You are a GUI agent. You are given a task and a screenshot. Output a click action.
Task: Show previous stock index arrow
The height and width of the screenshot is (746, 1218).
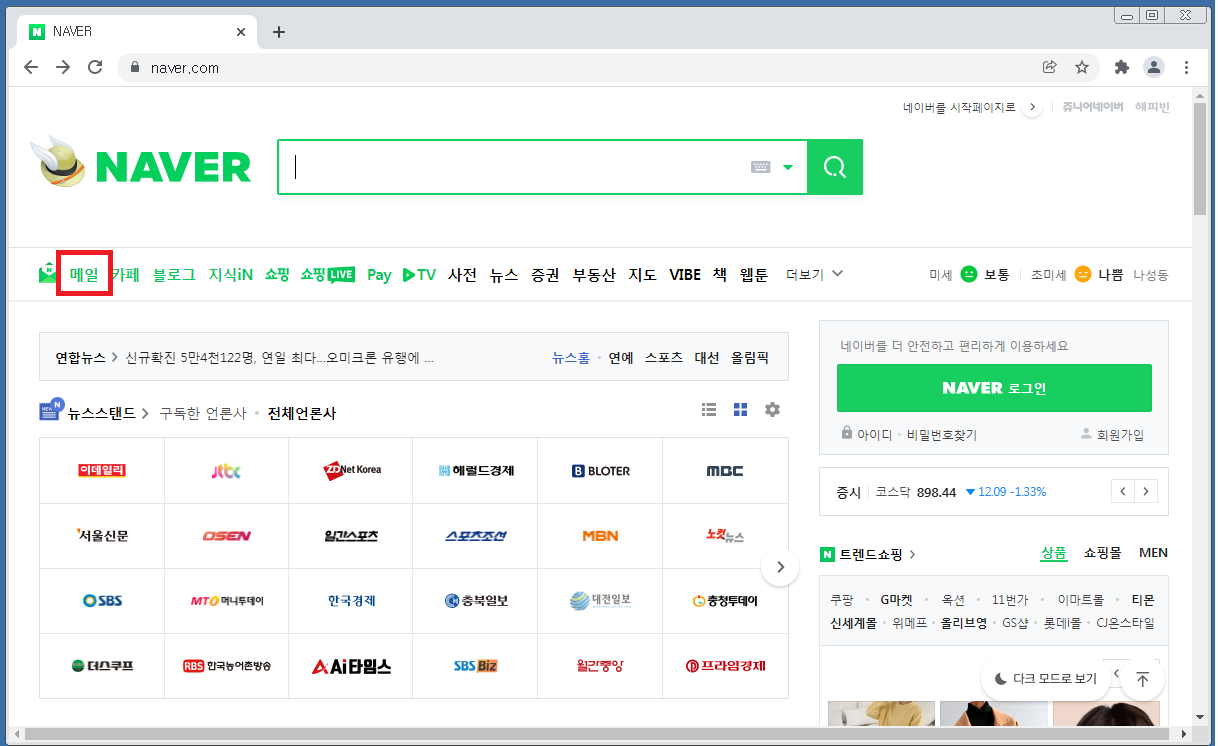pyautogui.click(x=1123, y=491)
